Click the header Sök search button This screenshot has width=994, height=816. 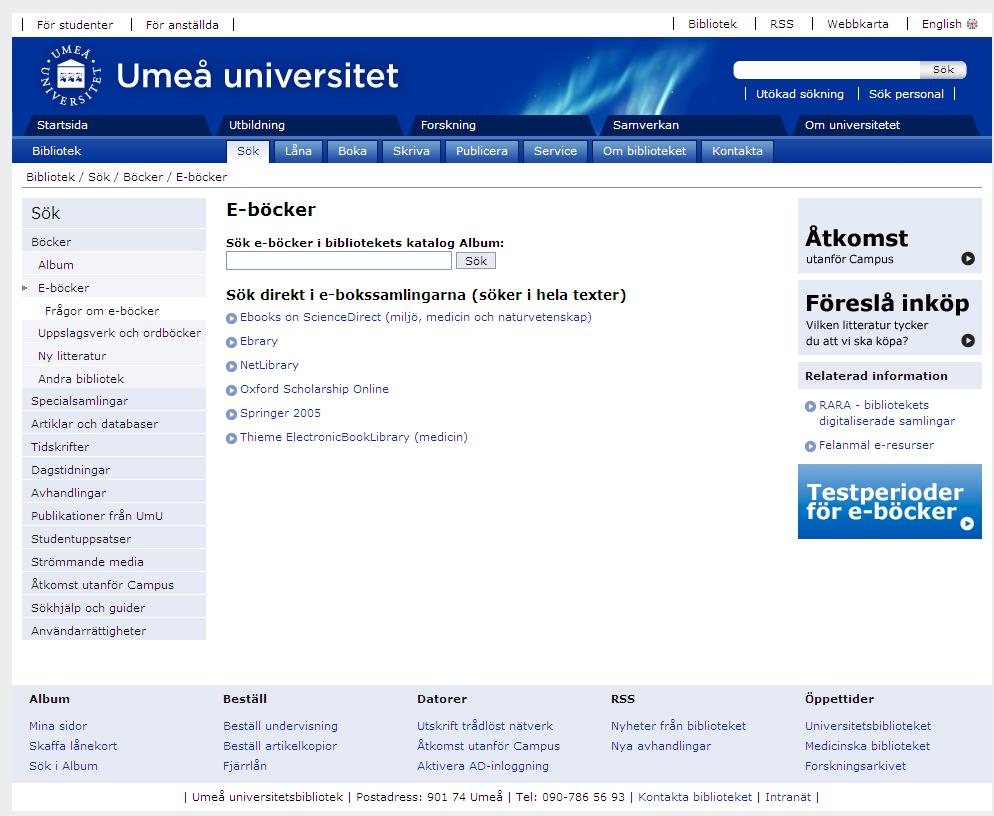pyautogui.click(x=943, y=70)
